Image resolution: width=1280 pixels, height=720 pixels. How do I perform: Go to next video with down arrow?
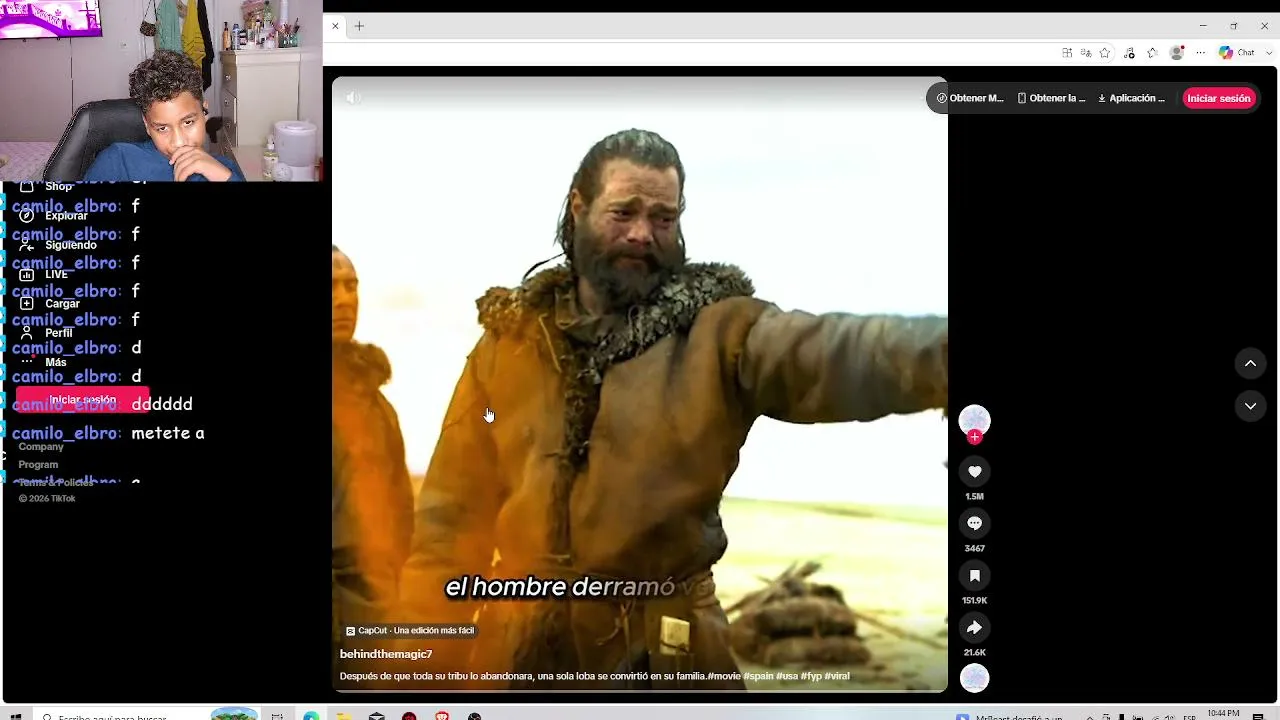[1250, 406]
